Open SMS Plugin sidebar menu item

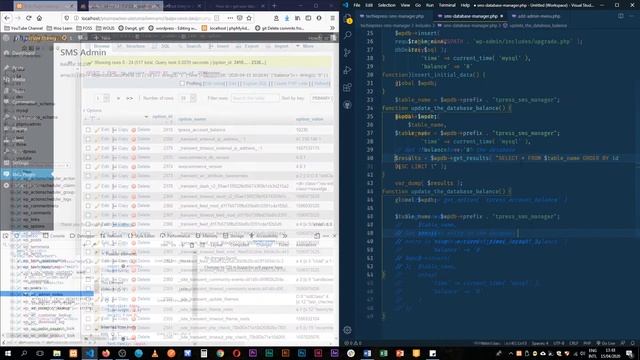[x=27, y=174]
